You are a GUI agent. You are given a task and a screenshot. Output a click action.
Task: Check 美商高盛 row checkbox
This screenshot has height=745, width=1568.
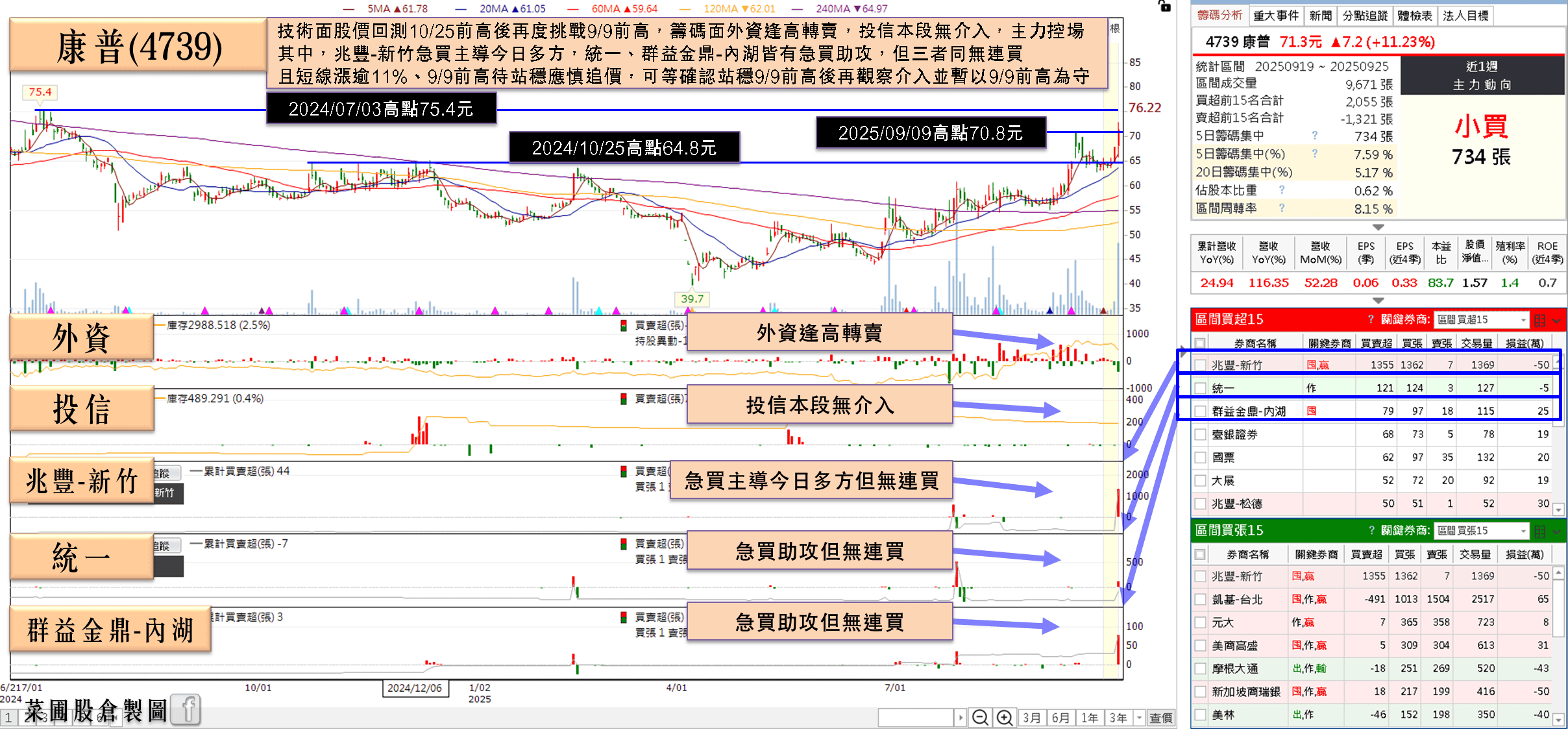click(x=1200, y=646)
